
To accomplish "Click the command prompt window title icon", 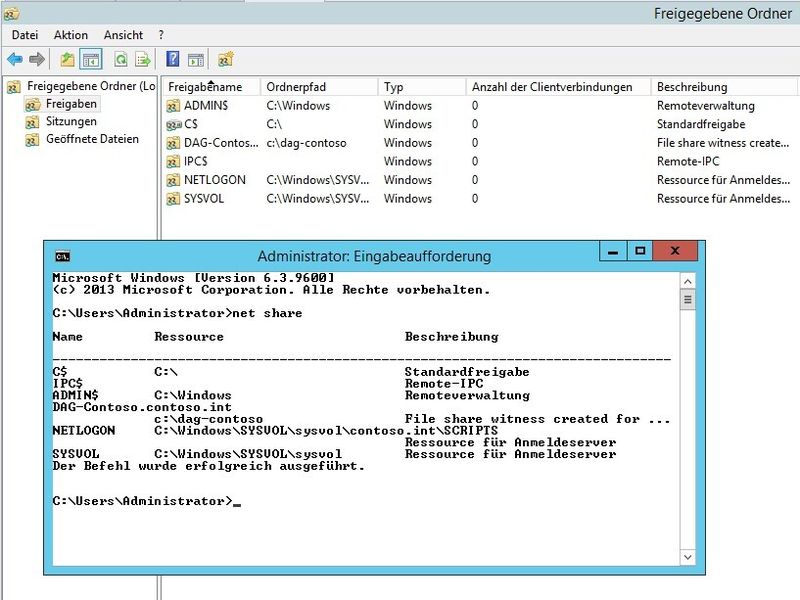I will [62, 257].
